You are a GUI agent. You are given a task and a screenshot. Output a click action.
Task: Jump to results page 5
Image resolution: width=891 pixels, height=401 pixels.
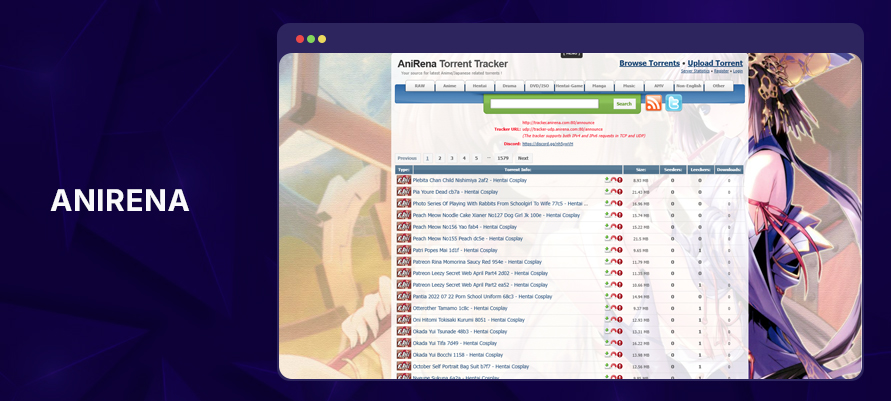point(476,158)
